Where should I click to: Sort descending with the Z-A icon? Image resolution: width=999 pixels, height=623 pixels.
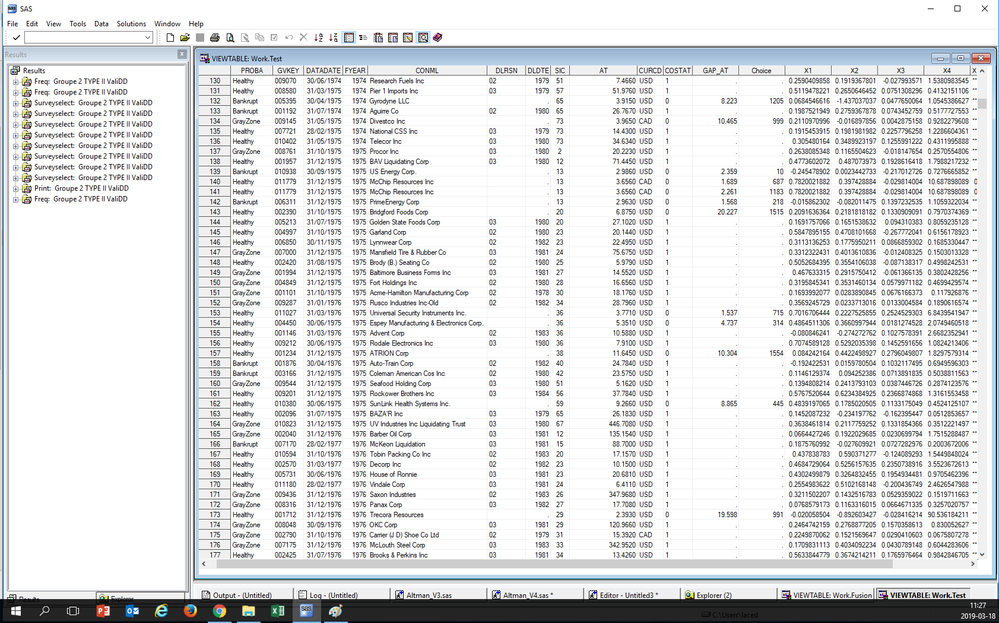click(x=333, y=38)
